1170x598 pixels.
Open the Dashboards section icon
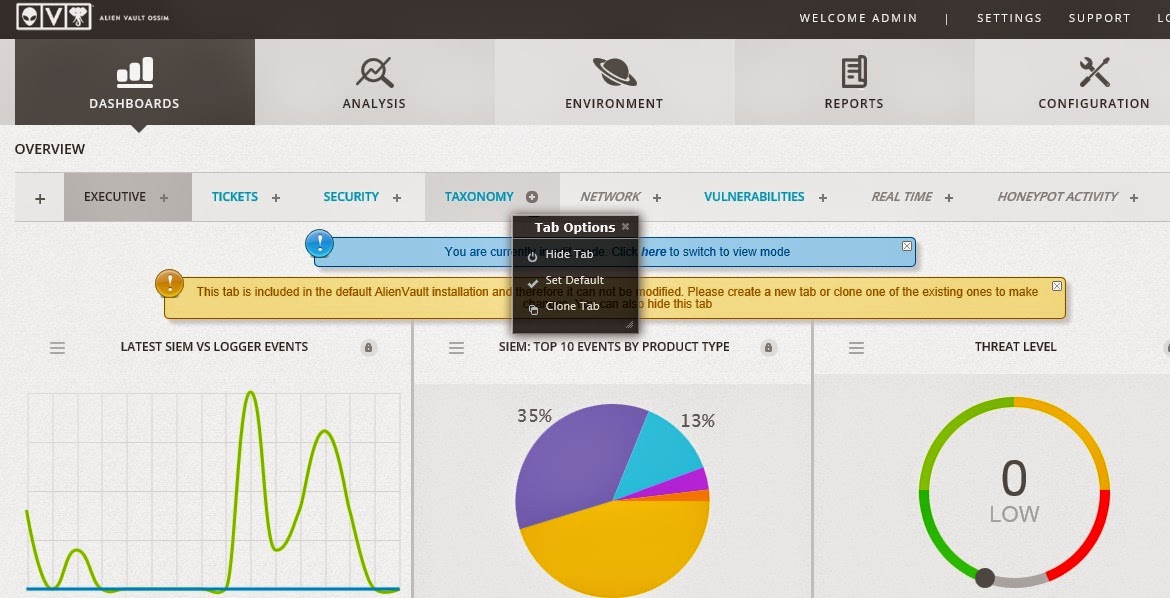click(x=134, y=72)
